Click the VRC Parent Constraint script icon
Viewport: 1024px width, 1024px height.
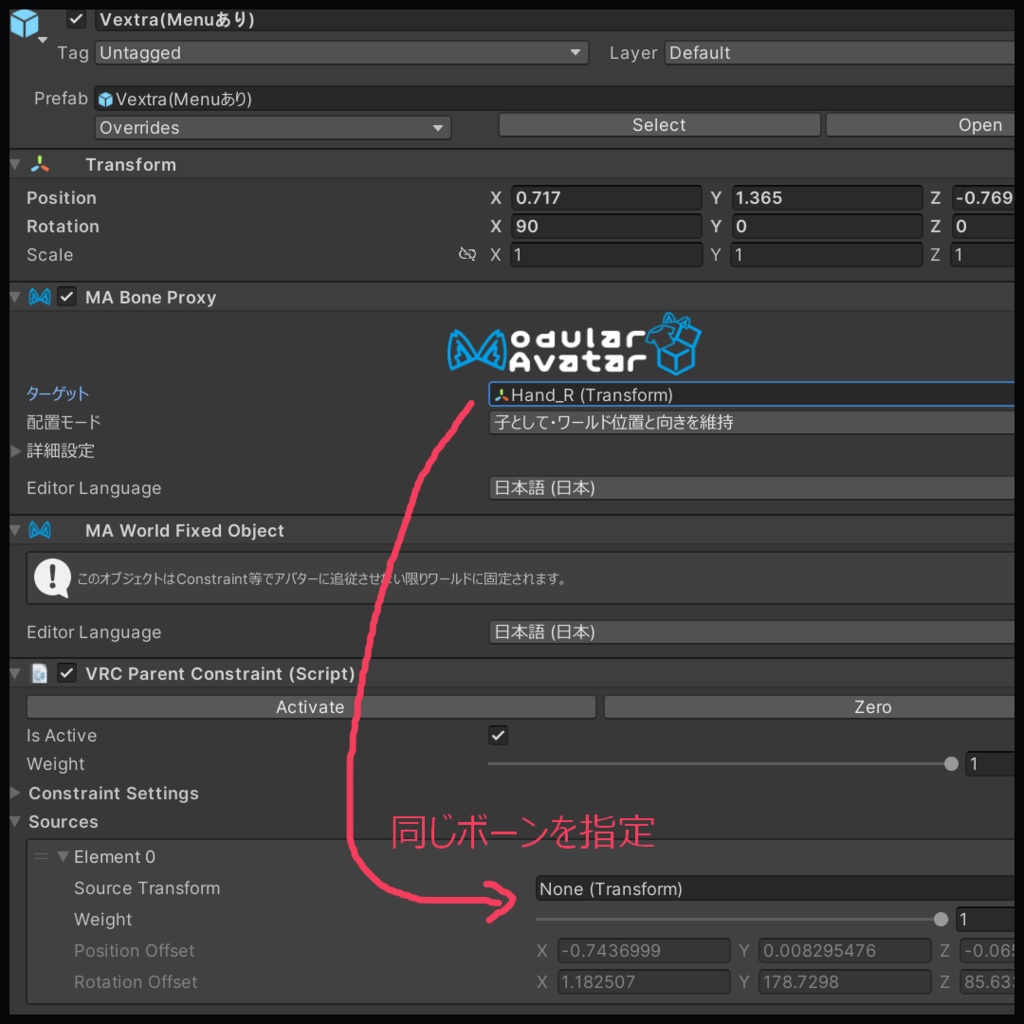pyautogui.click(x=40, y=673)
